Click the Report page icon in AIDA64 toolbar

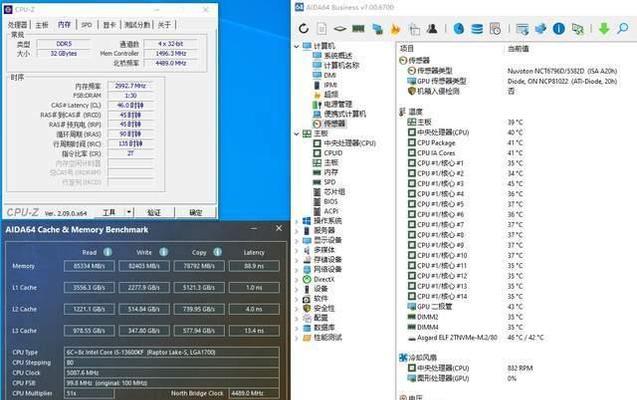(322, 28)
